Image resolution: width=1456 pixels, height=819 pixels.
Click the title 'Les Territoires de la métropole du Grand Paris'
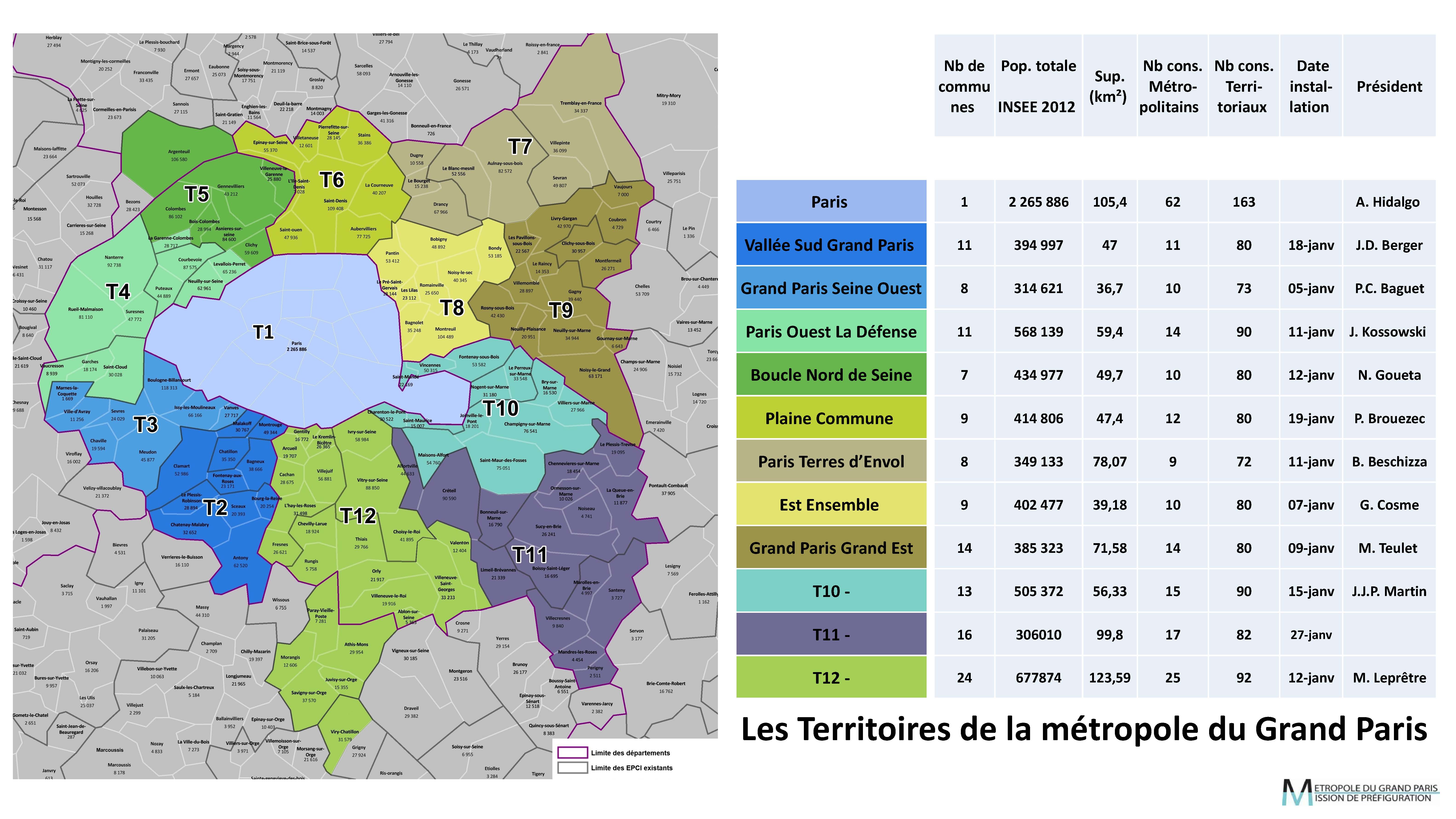(1084, 730)
